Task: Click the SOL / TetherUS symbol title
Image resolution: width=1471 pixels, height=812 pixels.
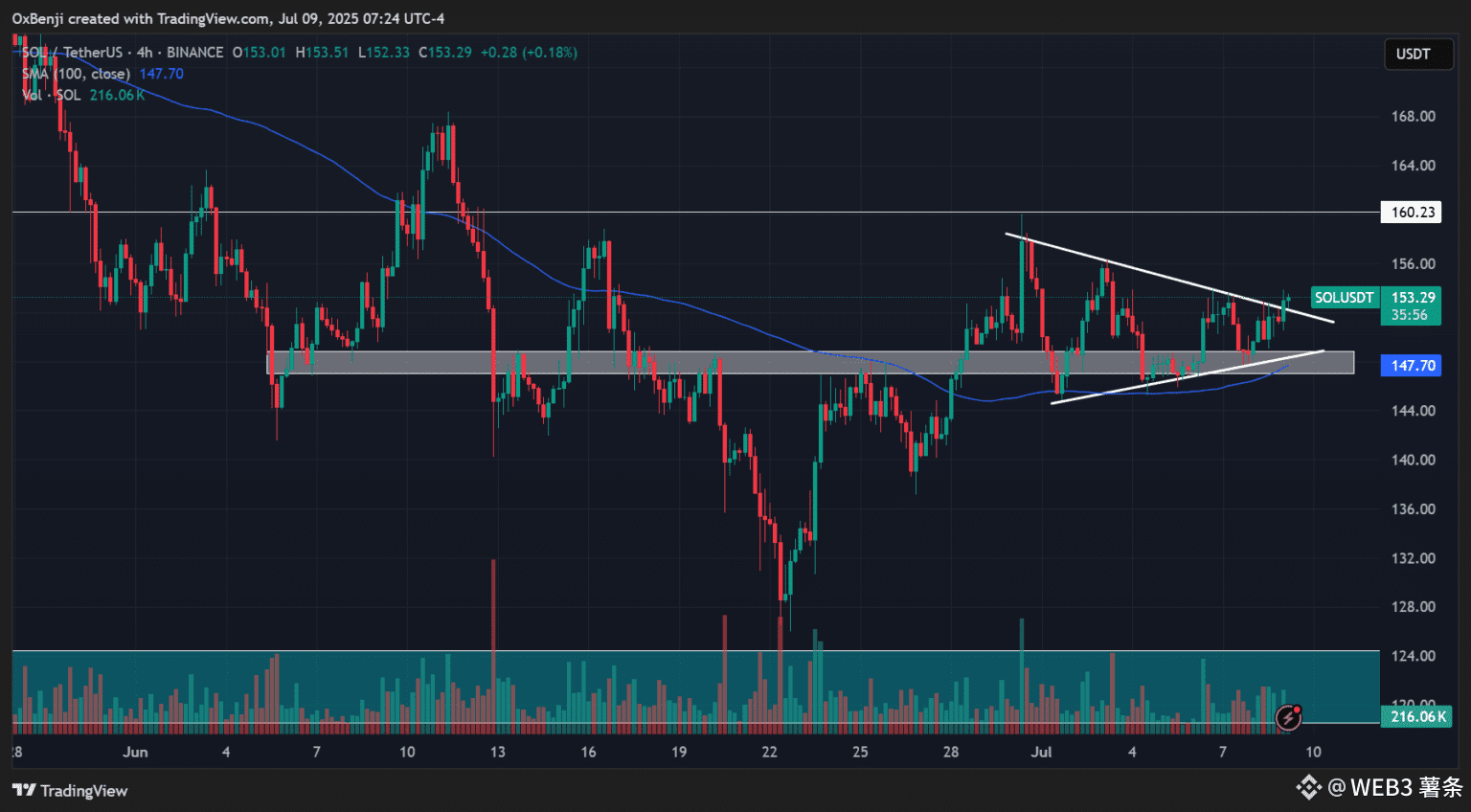Action: point(73,53)
